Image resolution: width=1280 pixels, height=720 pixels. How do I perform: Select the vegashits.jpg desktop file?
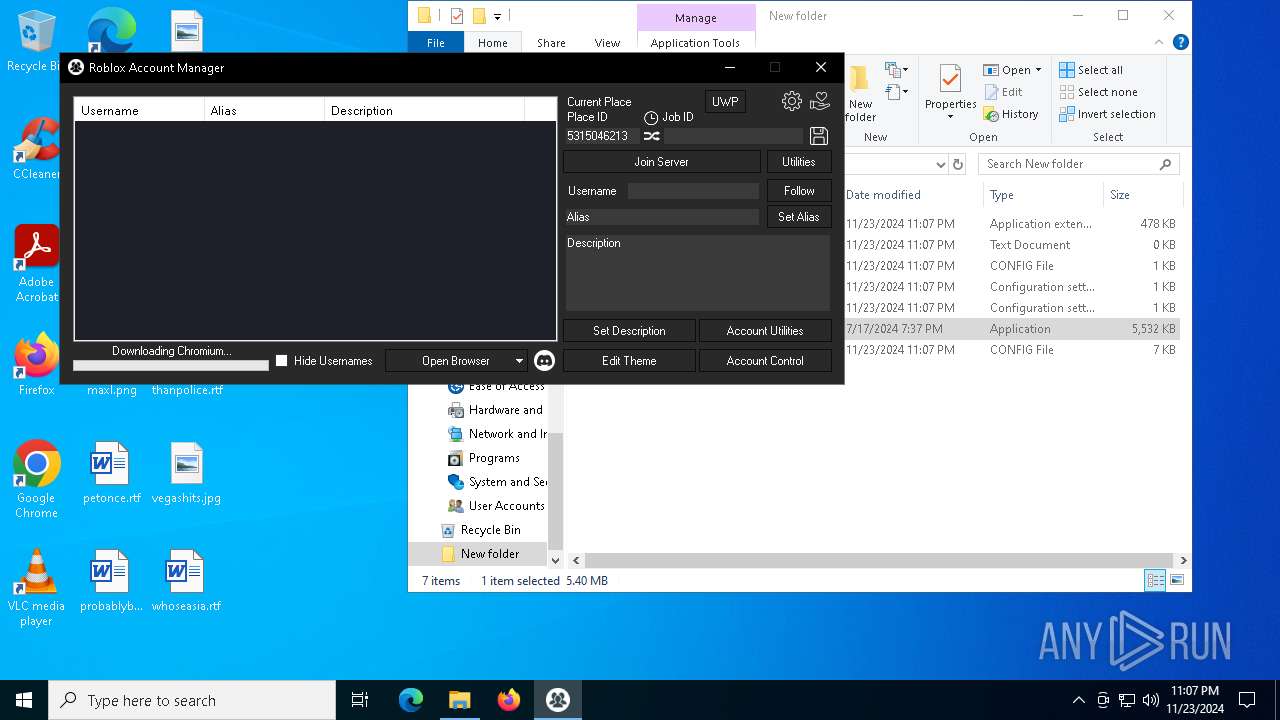click(186, 473)
